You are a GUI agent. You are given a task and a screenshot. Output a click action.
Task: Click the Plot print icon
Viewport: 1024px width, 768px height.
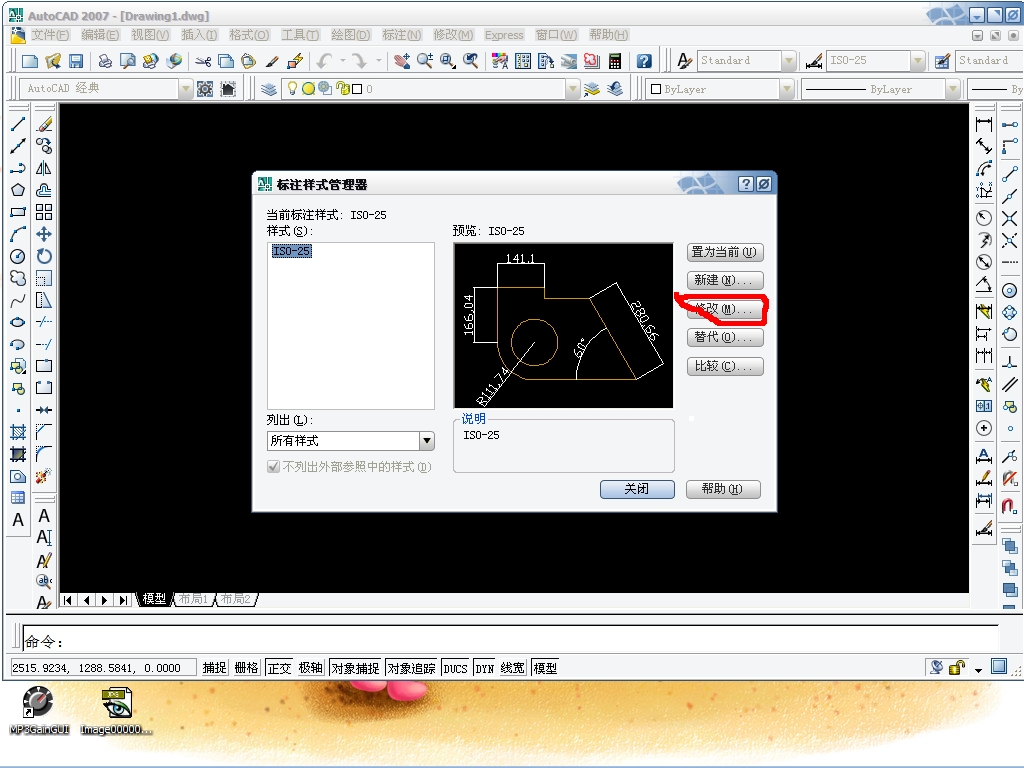(104, 61)
